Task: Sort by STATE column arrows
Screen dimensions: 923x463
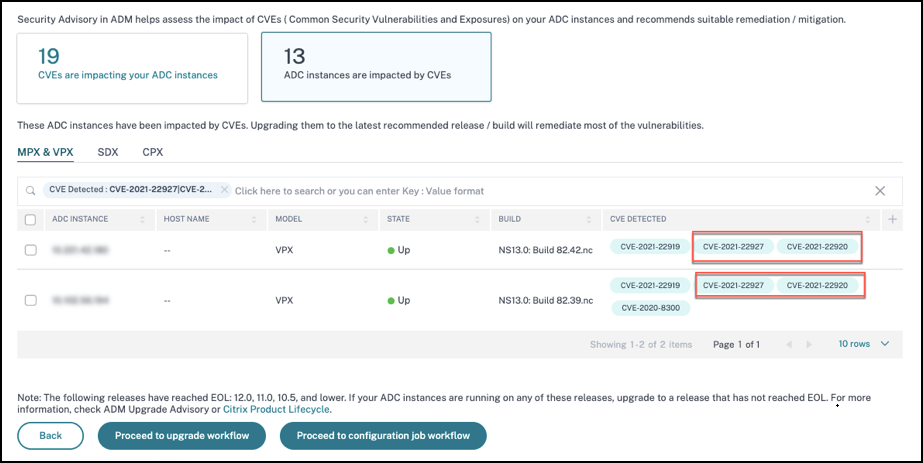Action: click(477, 219)
